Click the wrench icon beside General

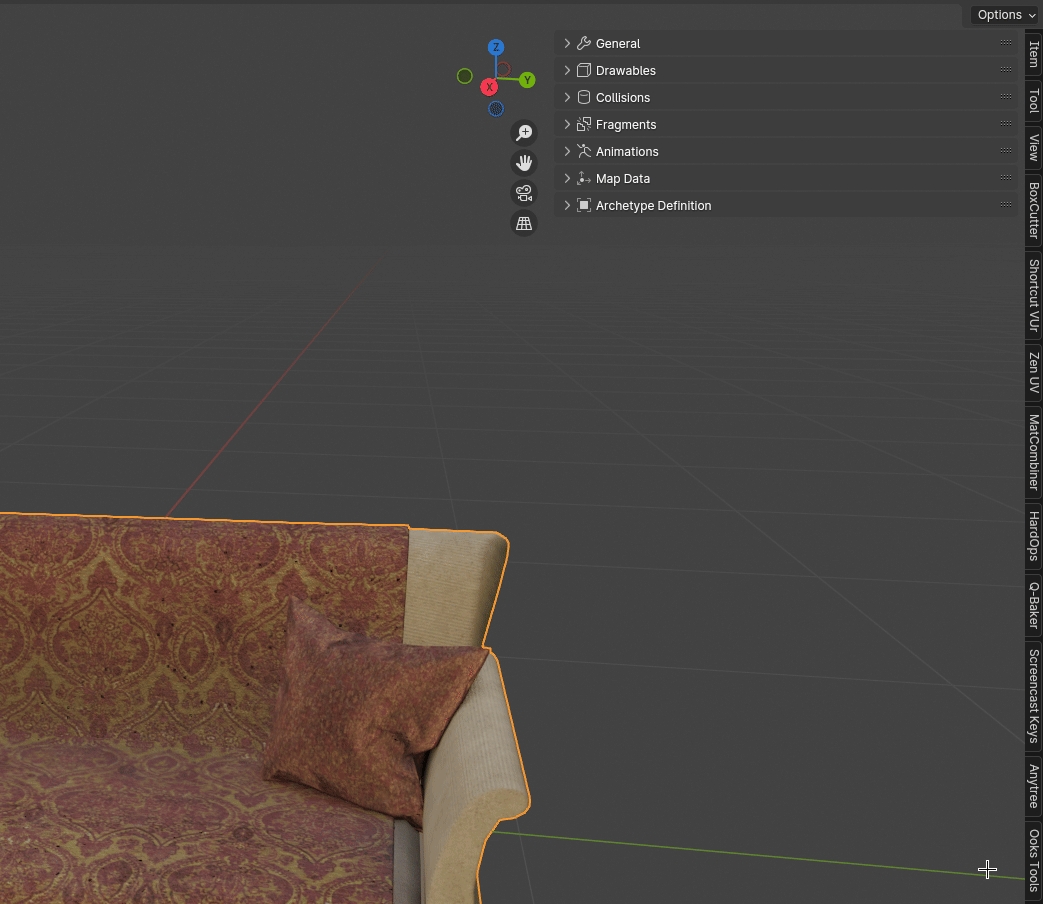tap(584, 43)
